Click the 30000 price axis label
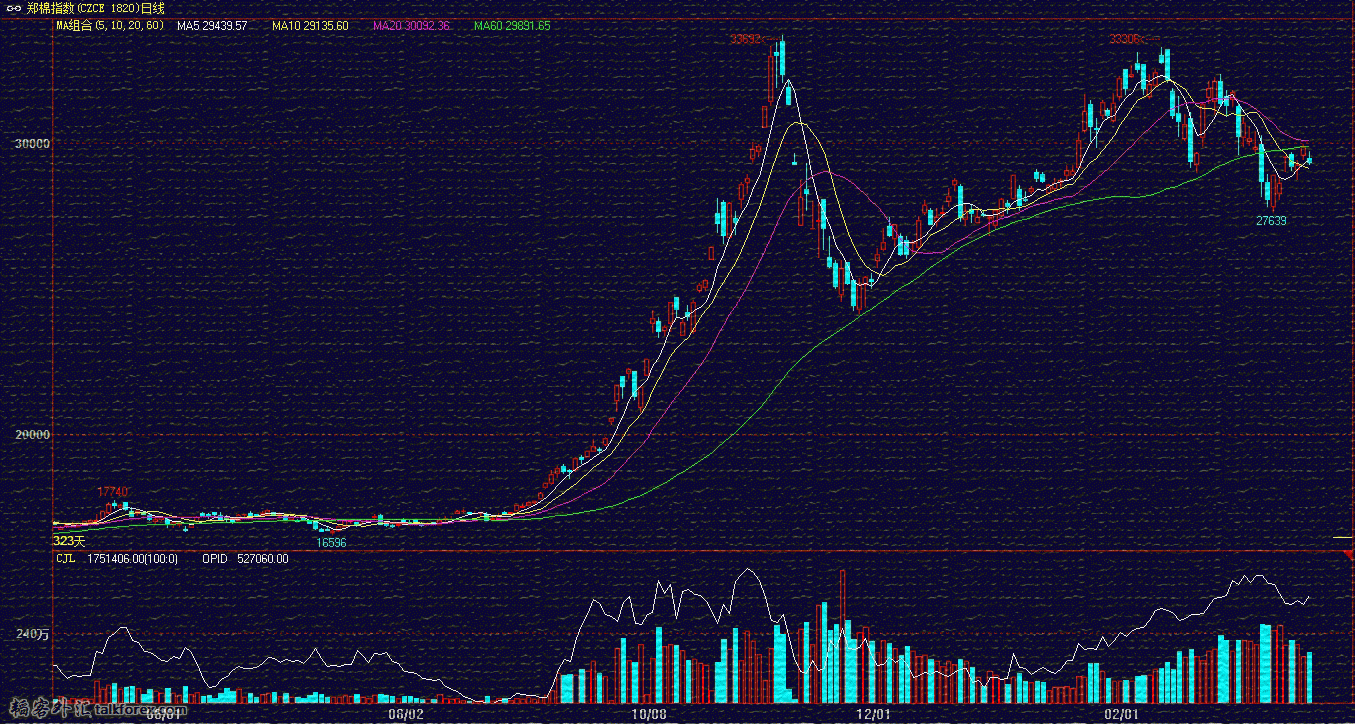The width and height of the screenshot is (1355, 724). tap(34, 144)
